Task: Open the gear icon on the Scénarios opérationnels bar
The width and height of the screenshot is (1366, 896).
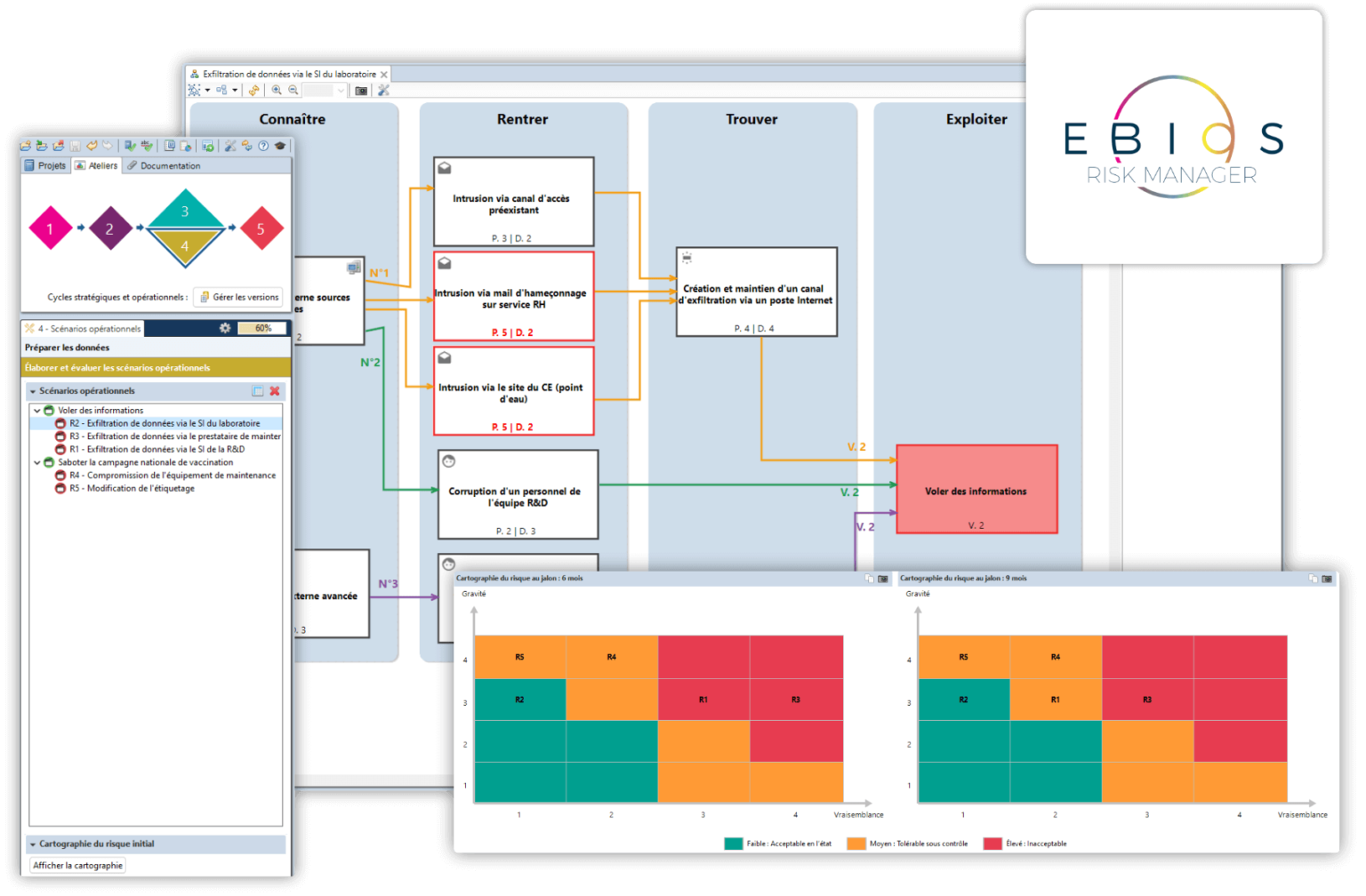Action: (x=225, y=328)
